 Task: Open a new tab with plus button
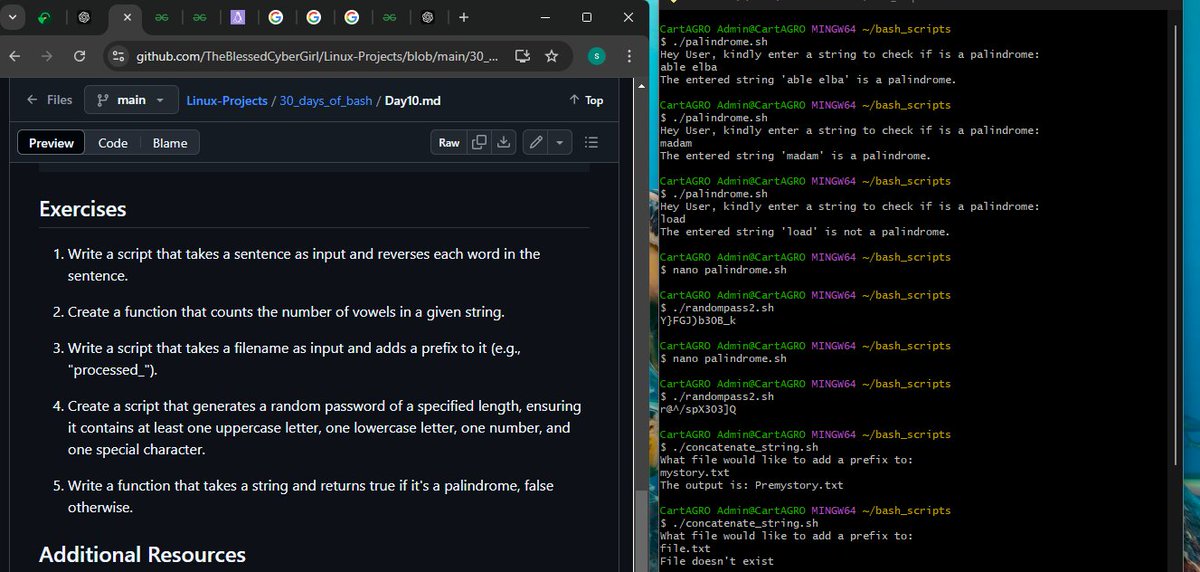pos(463,17)
